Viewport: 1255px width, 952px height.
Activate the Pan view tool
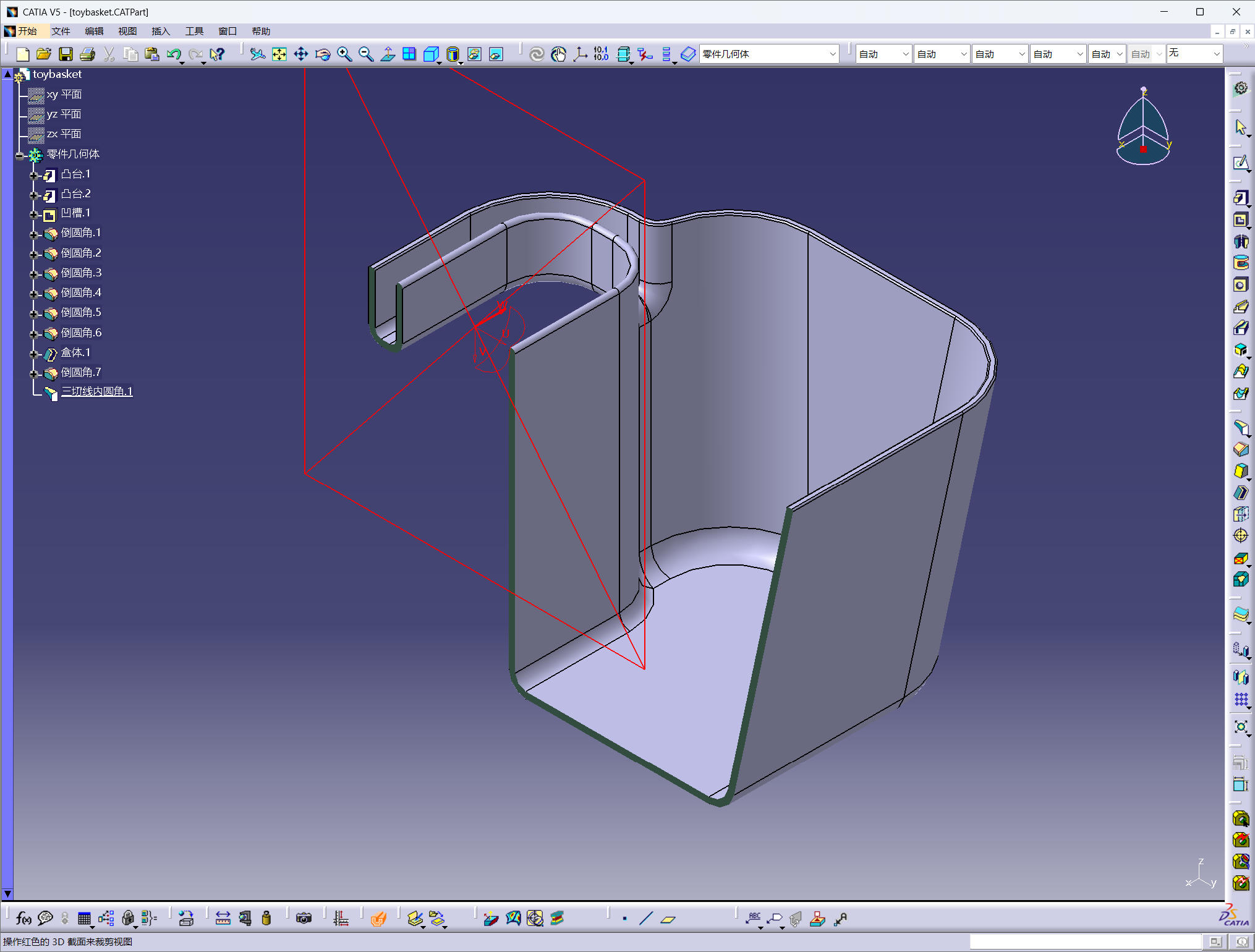pos(301,54)
